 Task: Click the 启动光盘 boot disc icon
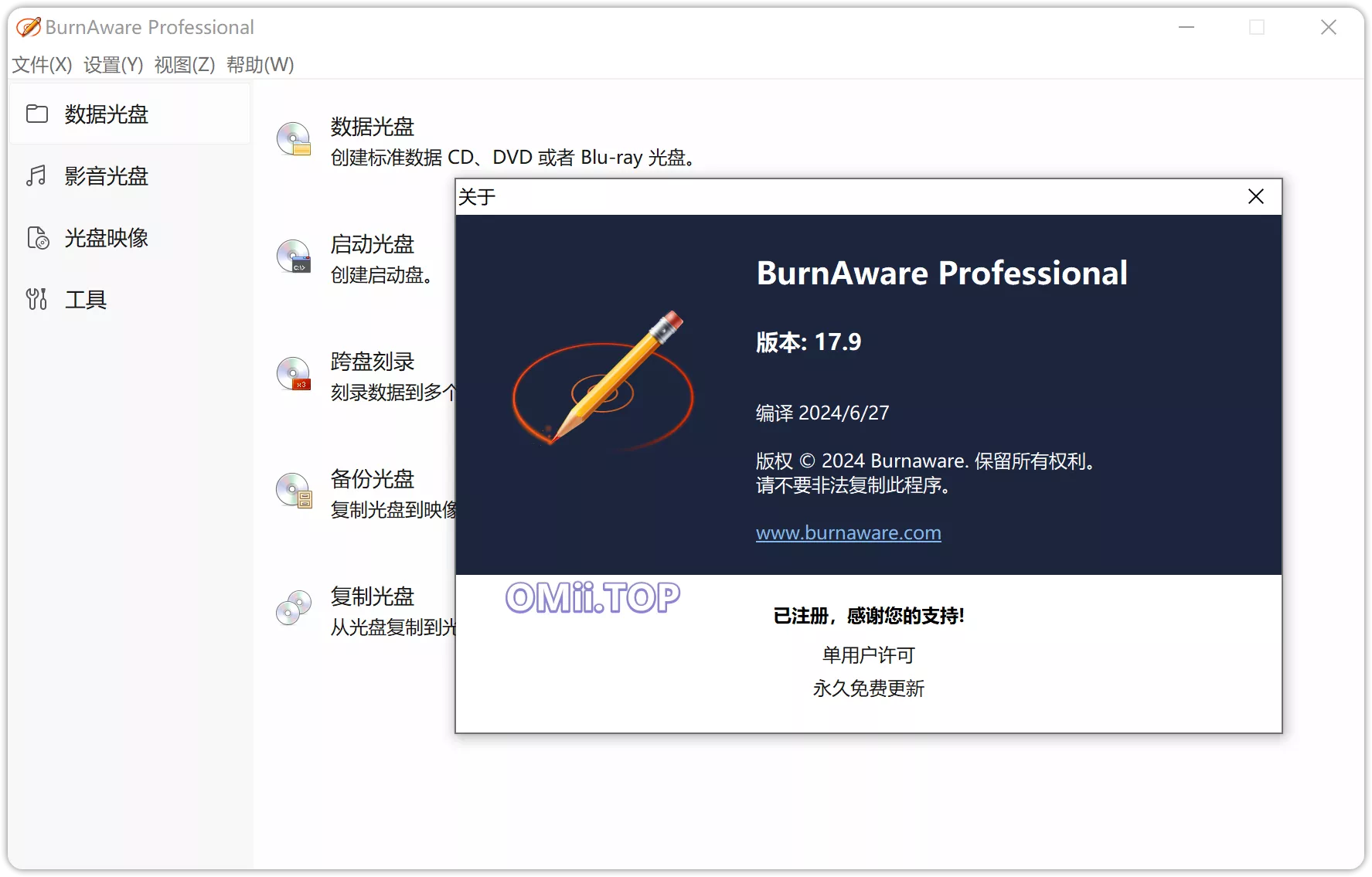point(294,257)
